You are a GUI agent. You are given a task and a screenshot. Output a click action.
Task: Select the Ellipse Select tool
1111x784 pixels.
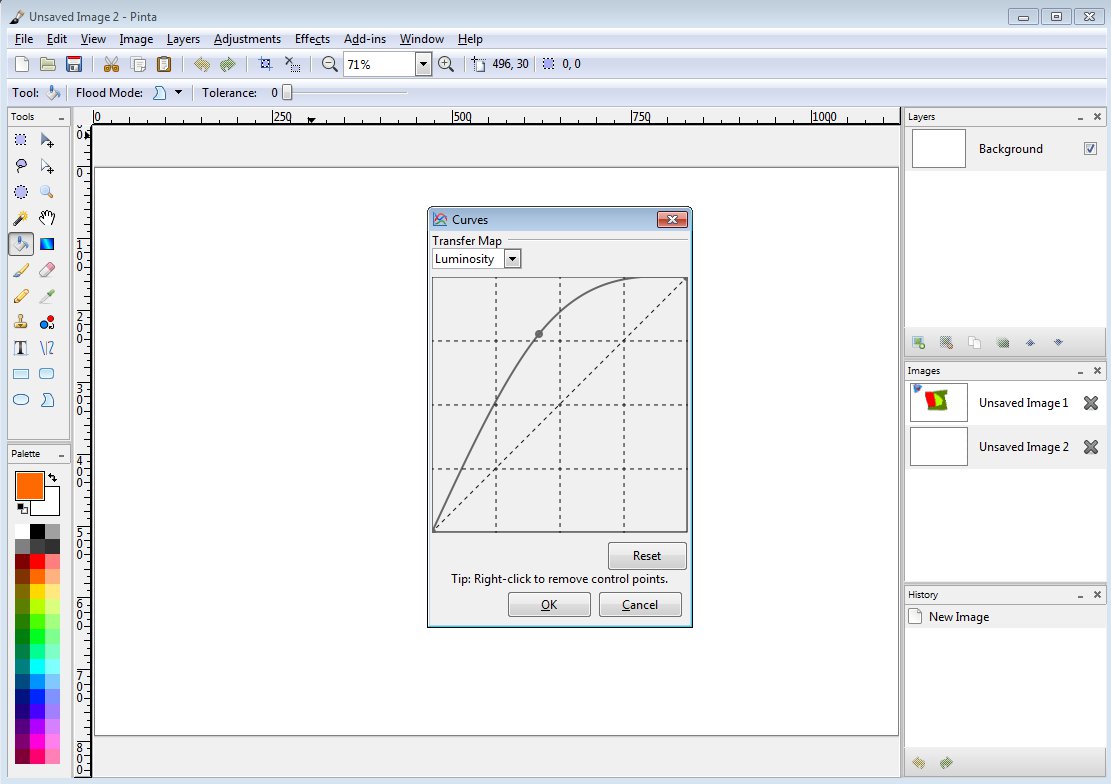(x=21, y=192)
